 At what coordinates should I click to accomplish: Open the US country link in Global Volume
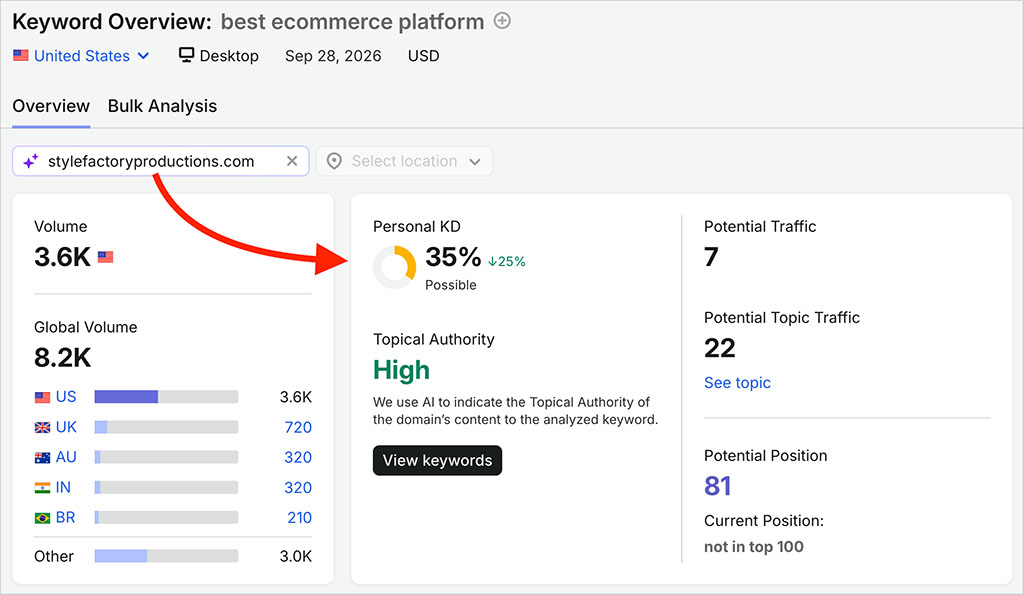[66, 396]
